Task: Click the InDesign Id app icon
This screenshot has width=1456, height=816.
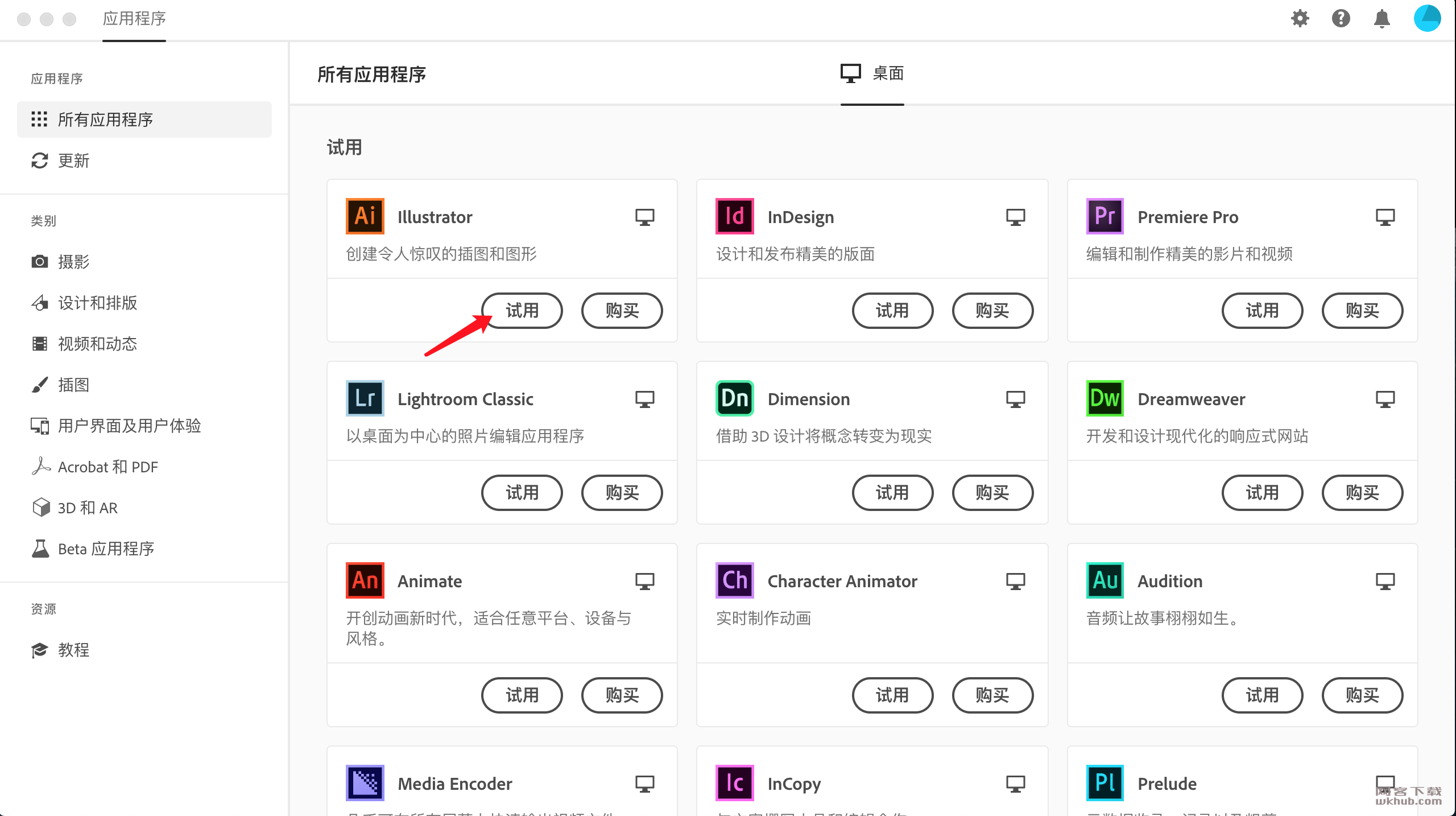Action: pyautogui.click(x=734, y=216)
